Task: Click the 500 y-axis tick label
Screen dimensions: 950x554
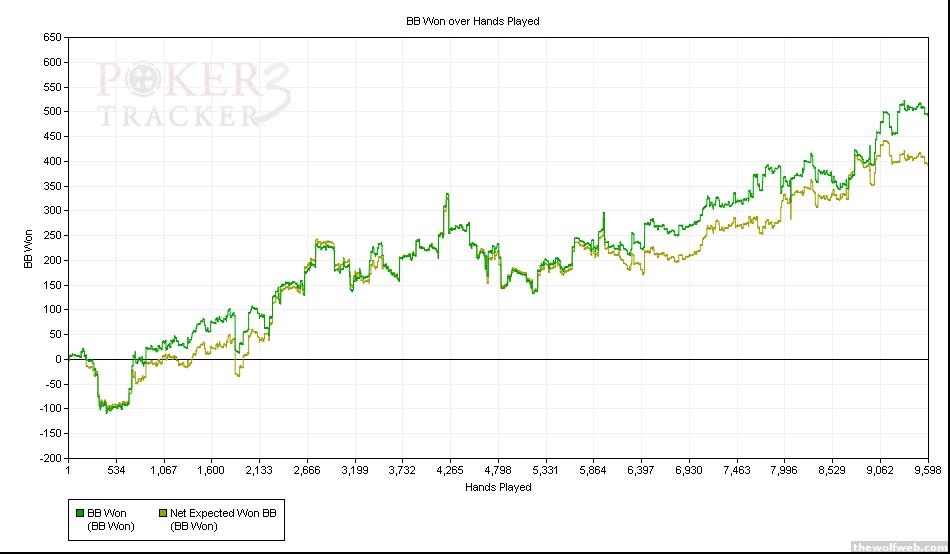Action: [x=52, y=111]
